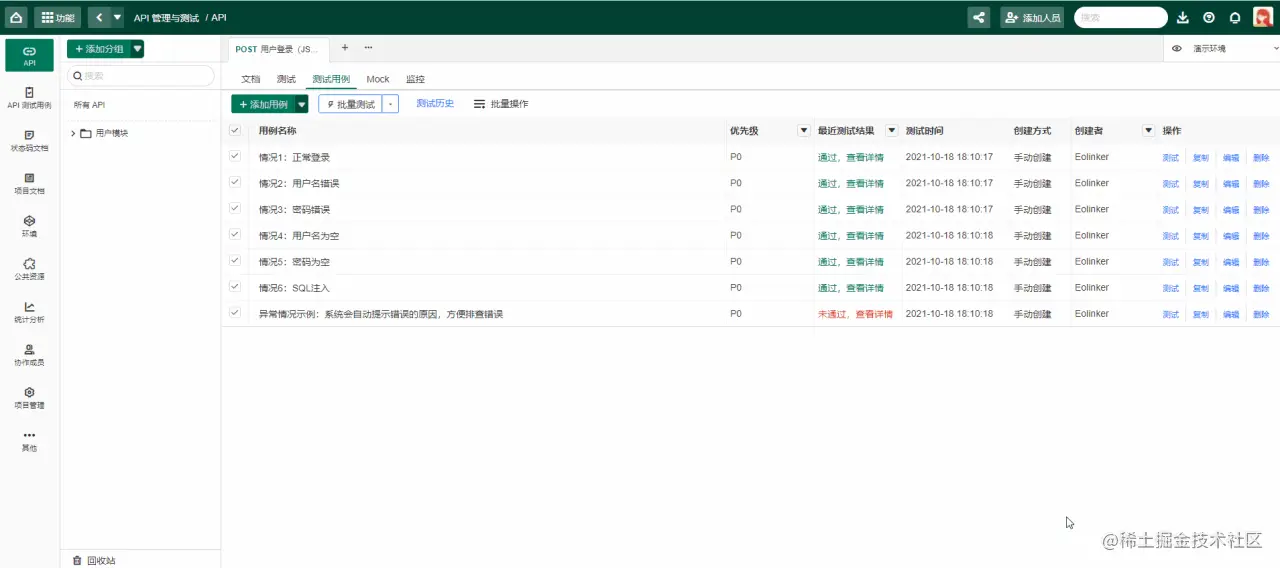1280x568 pixels.
Task: Select 所有 API in the list
Action: [x=90, y=105]
